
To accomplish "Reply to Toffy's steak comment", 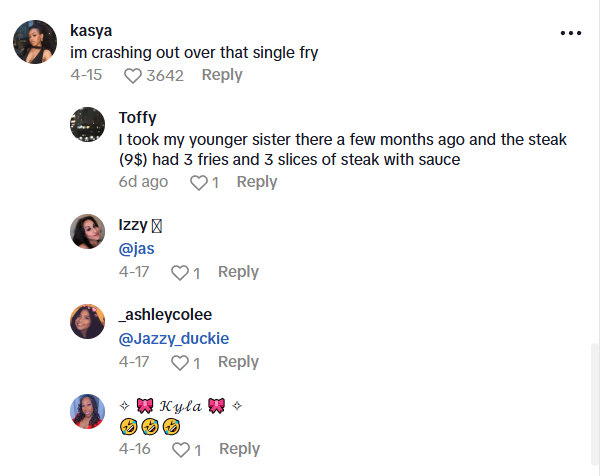I will tap(257, 182).
